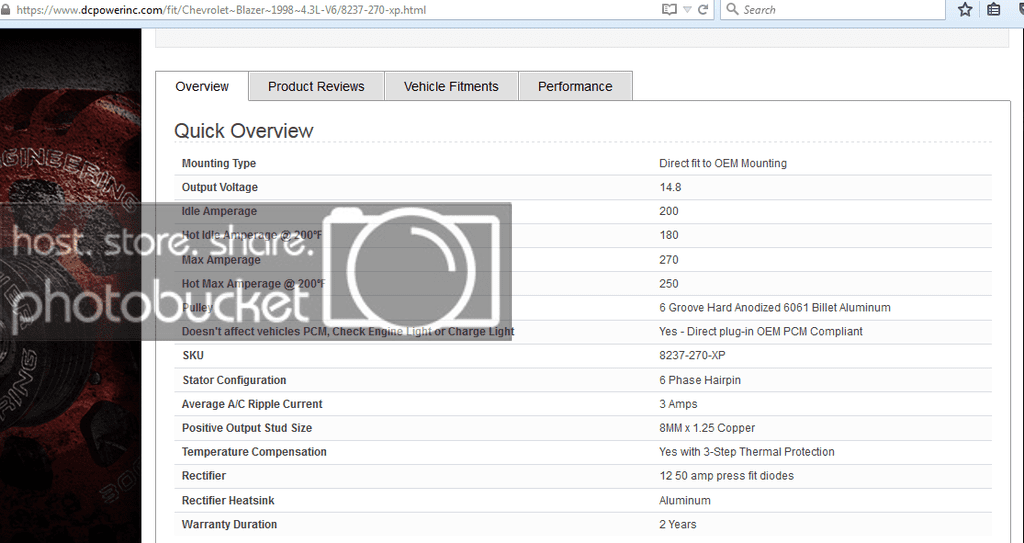Click the Hot Max Amperage value 250
Image resolution: width=1024 pixels, height=543 pixels.
669,284
